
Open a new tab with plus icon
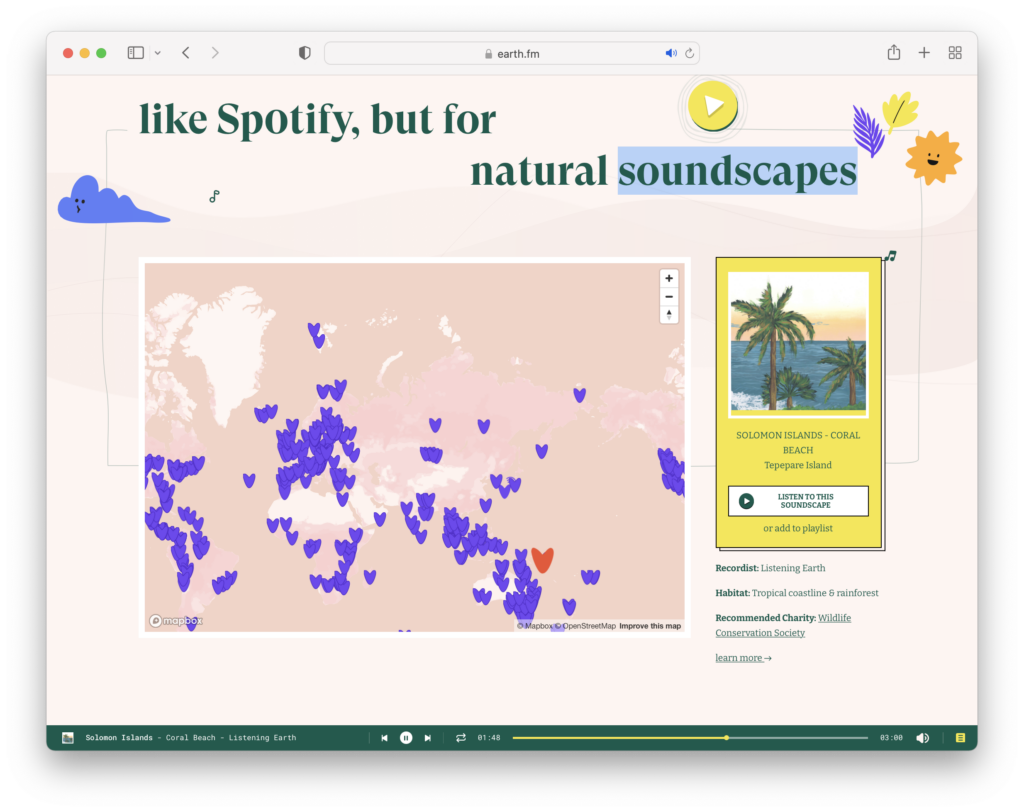[x=923, y=53]
